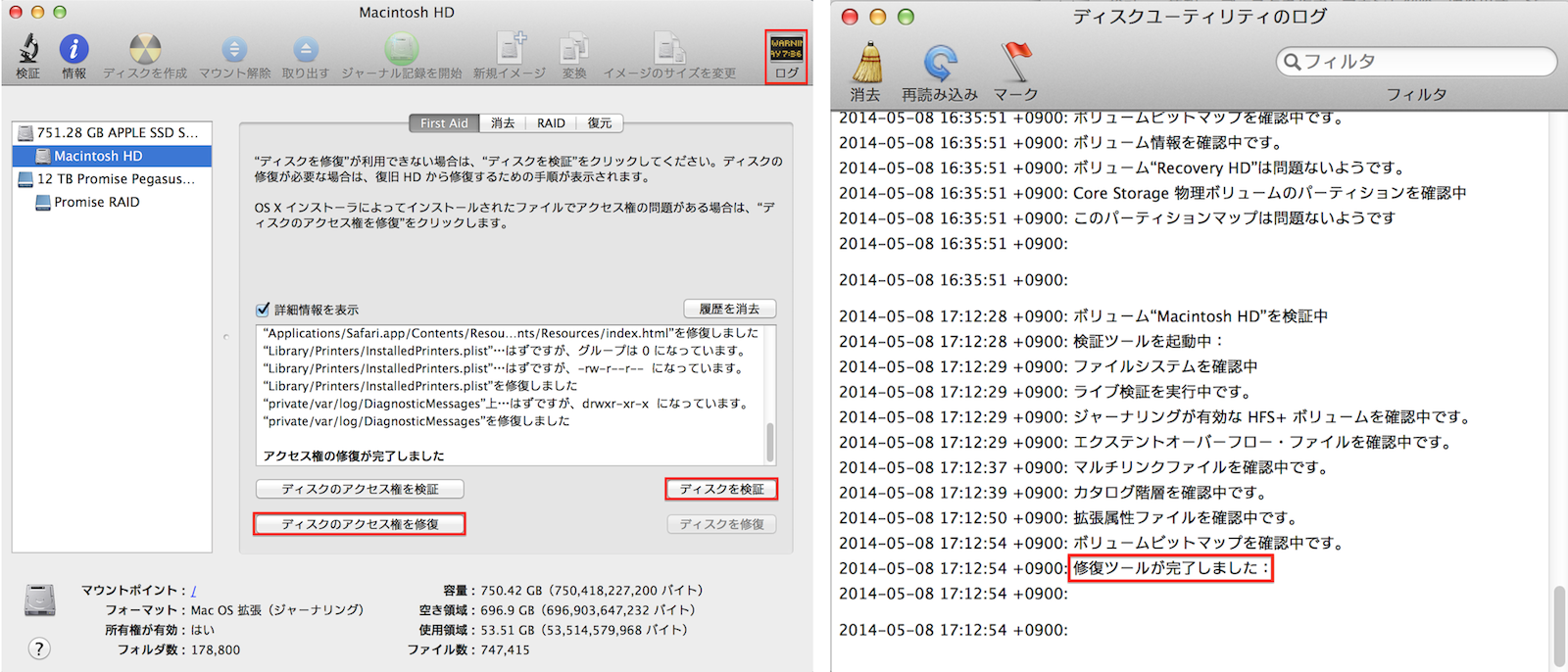The image size is (1568, 672).
Task: Switch to the First Aid tab
Action: tap(444, 123)
